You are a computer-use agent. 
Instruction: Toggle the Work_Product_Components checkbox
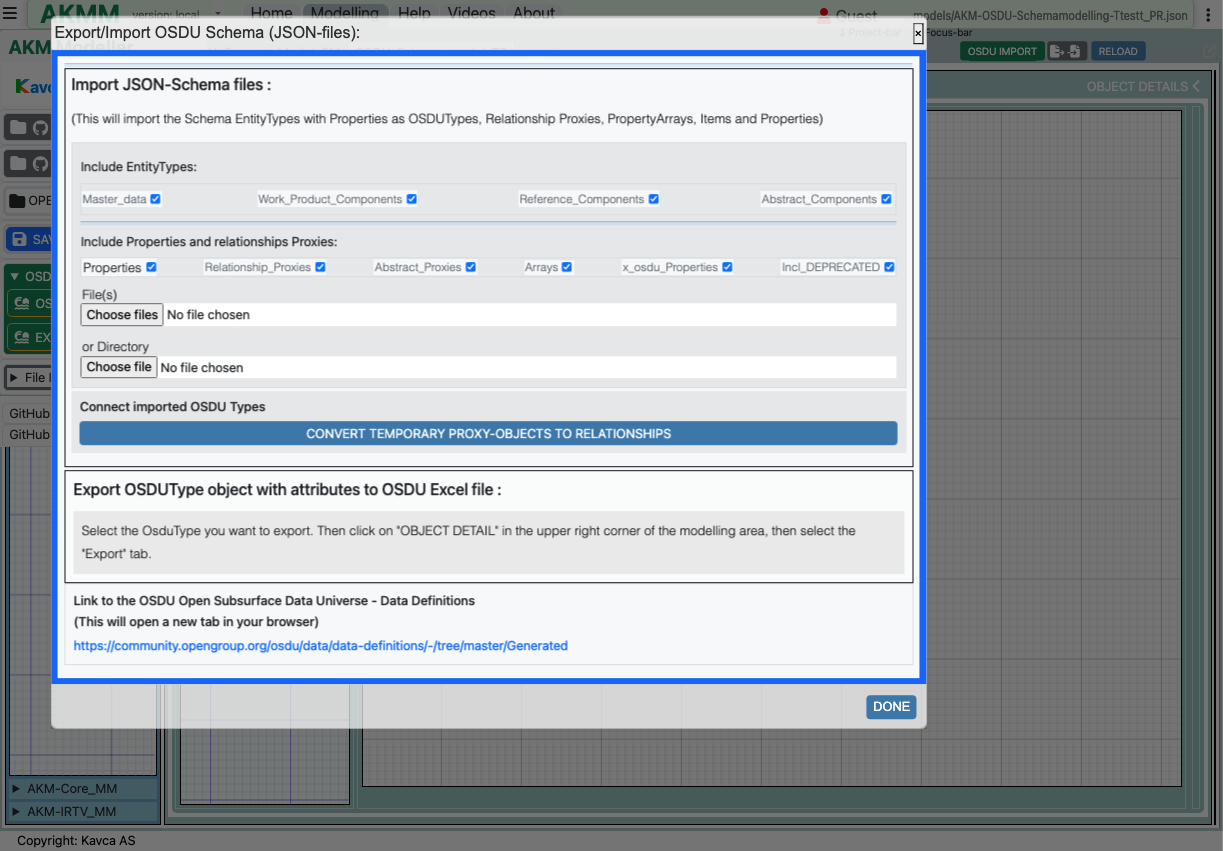point(411,199)
